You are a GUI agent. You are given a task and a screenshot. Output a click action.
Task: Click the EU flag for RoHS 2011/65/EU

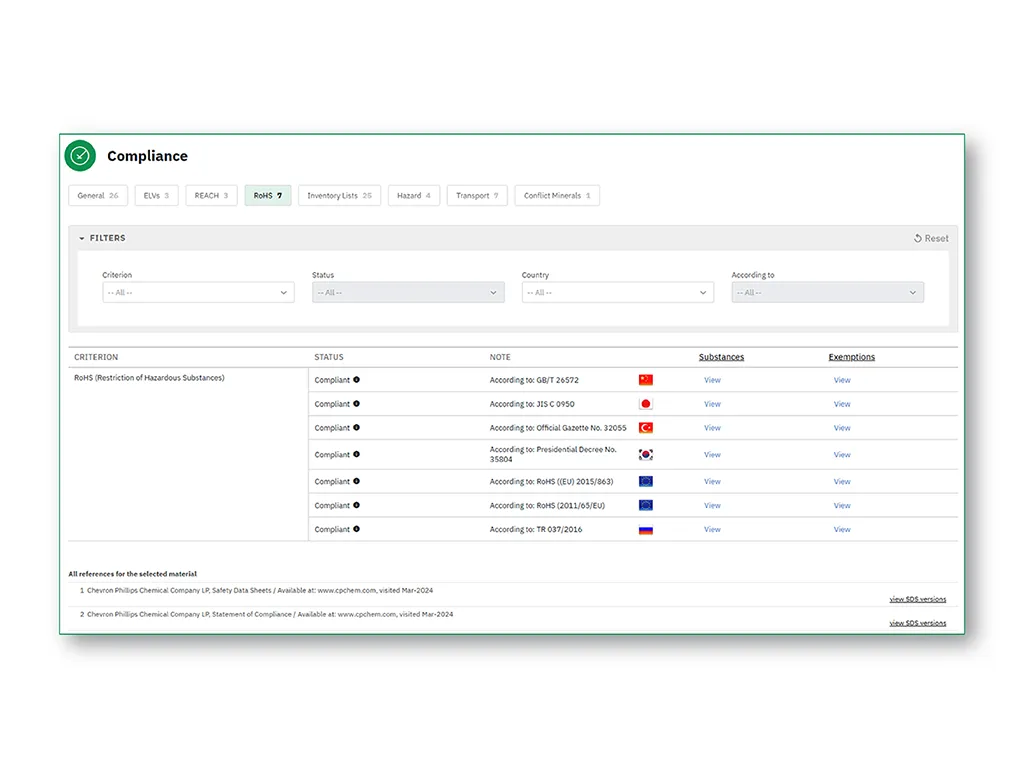(x=646, y=505)
